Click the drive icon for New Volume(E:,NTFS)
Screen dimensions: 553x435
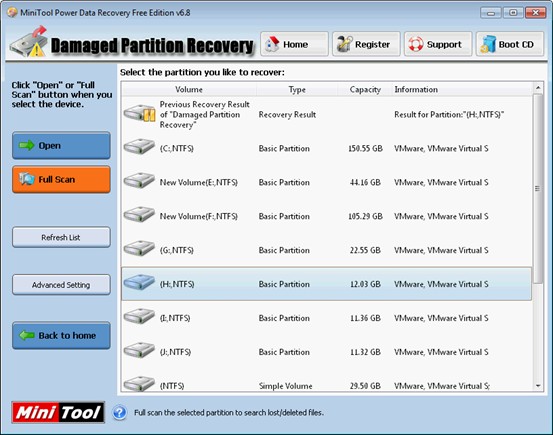[x=139, y=180]
